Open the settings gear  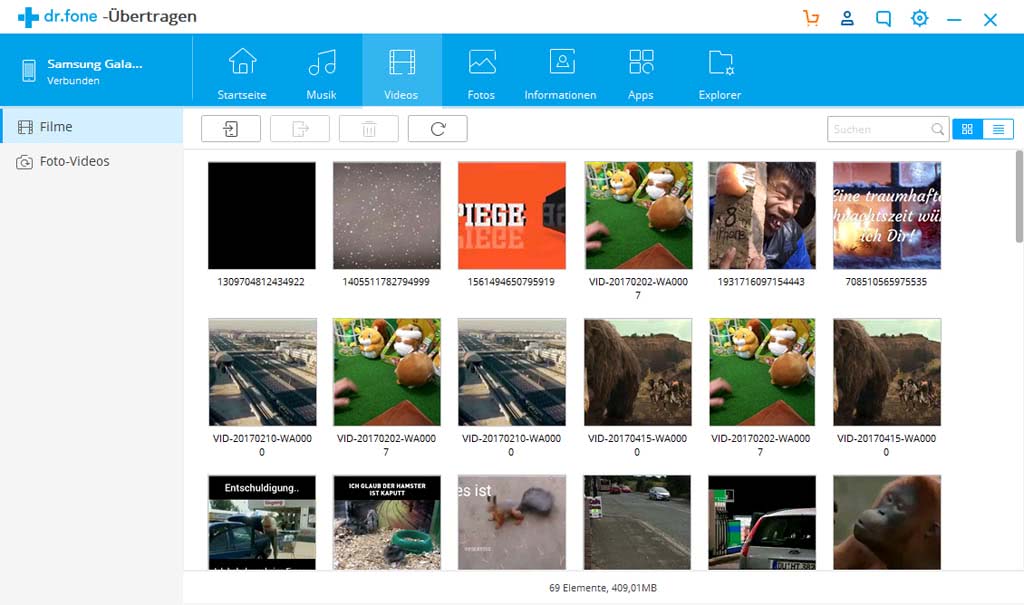click(919, 18)
